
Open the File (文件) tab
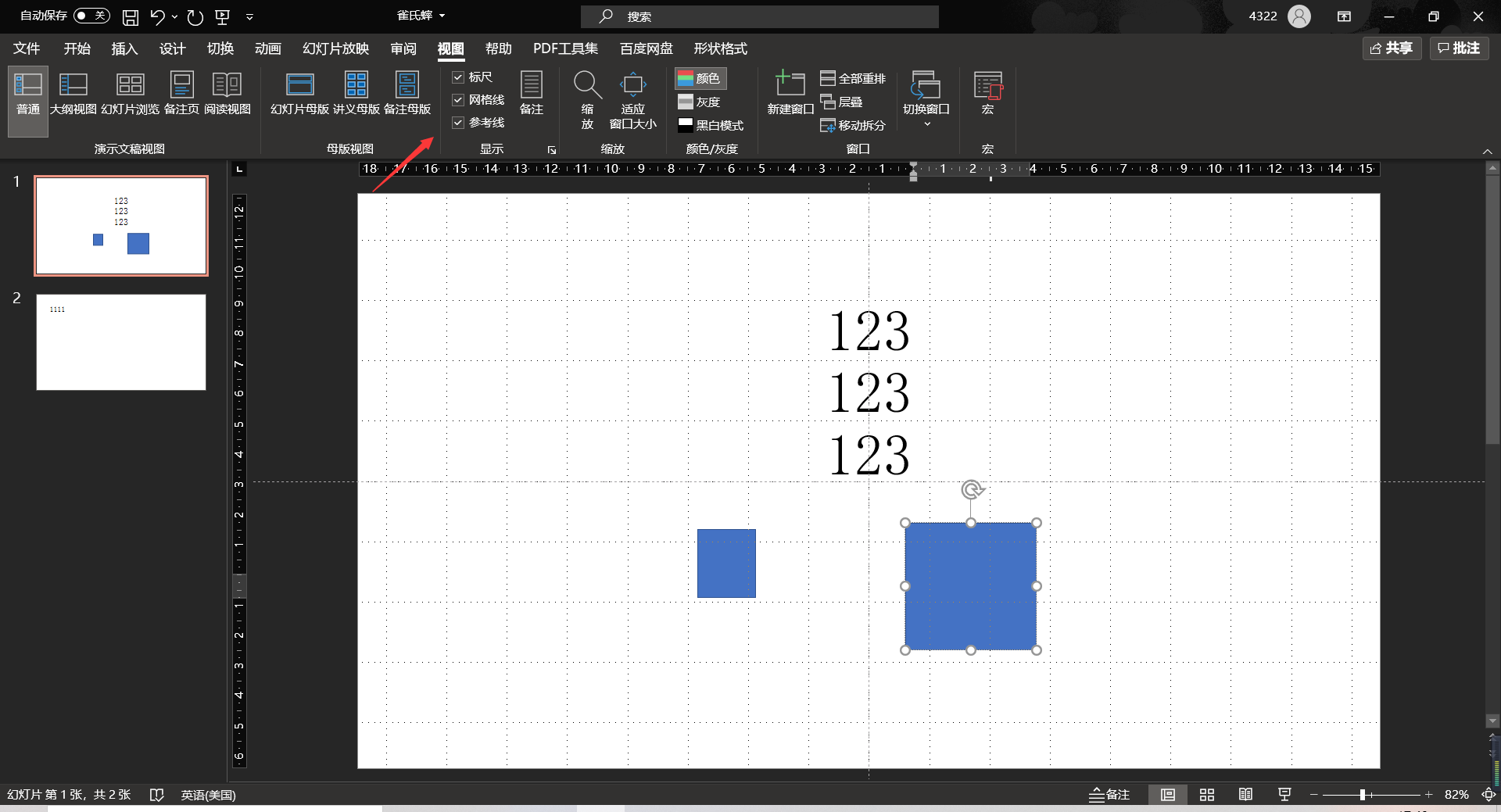[x=27, y=48]
